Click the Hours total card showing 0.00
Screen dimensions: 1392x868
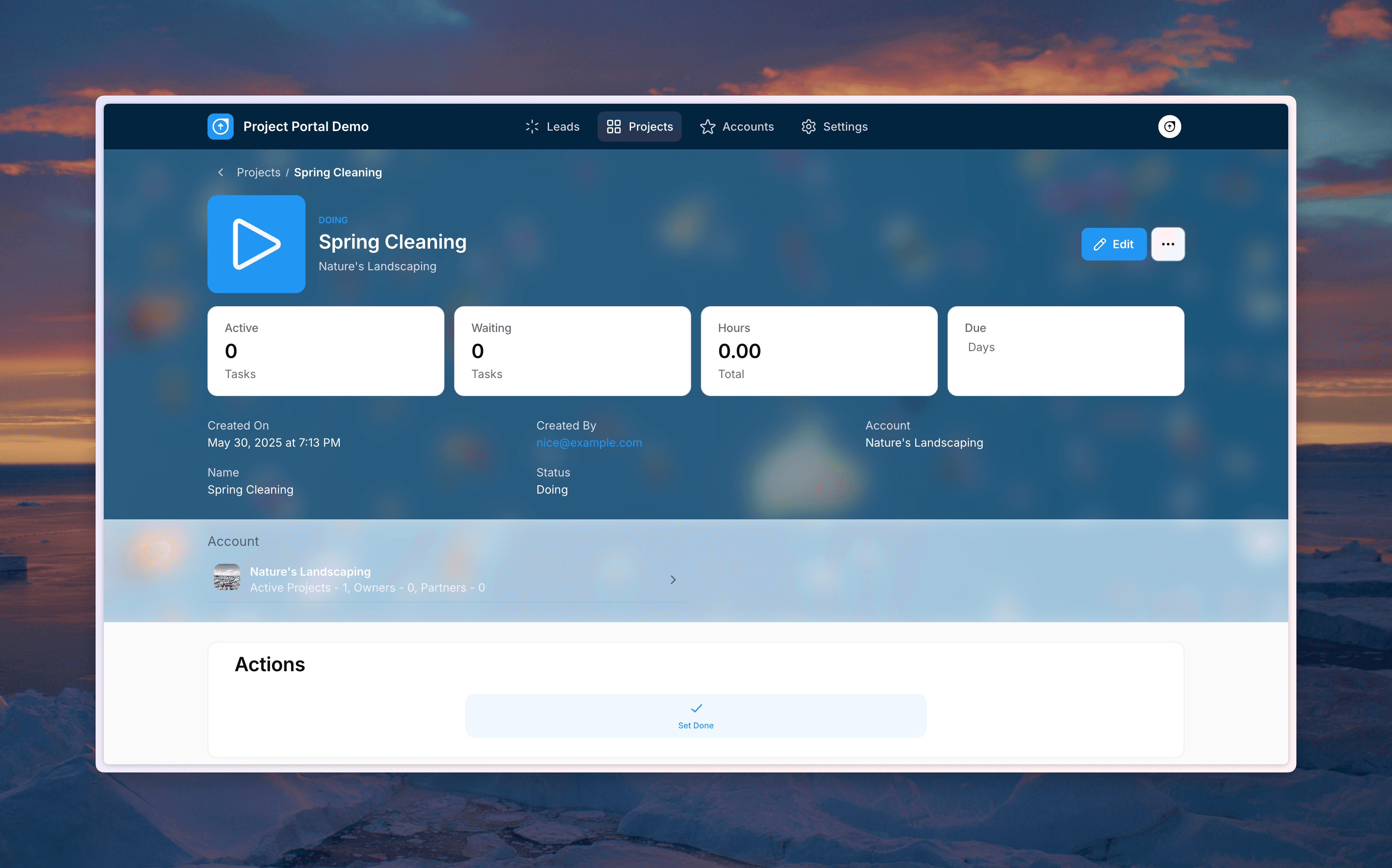click(x=819, y=351)
